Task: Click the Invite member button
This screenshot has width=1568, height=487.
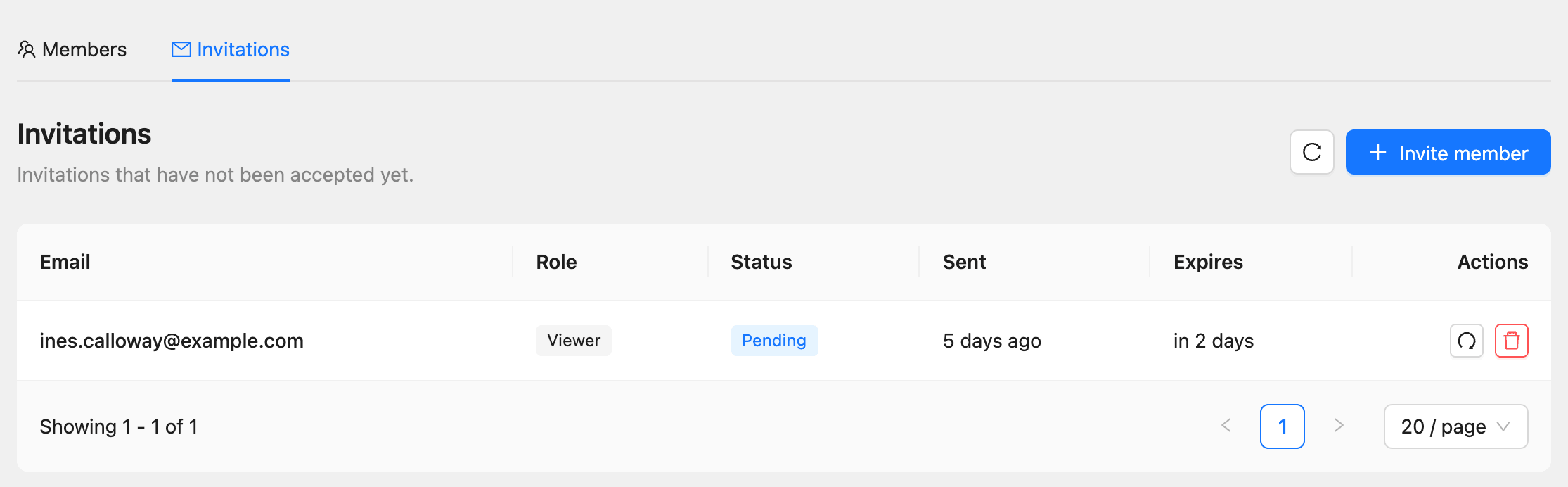Action: 1448,152
